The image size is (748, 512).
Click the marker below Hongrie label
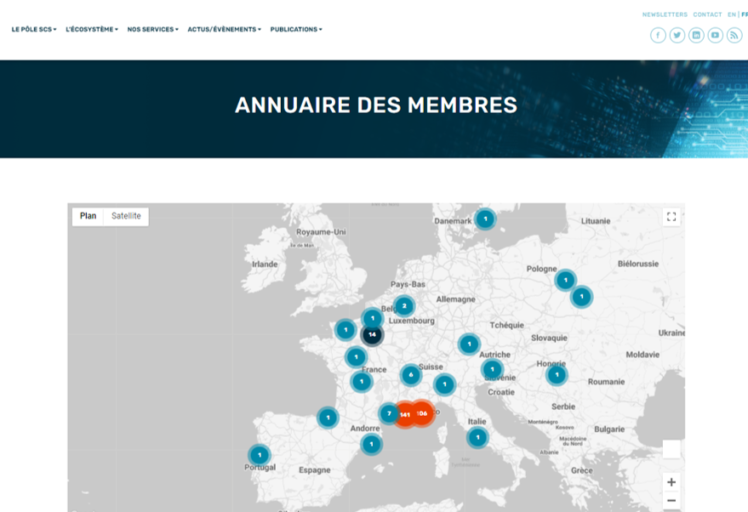(x=556, y=375)
